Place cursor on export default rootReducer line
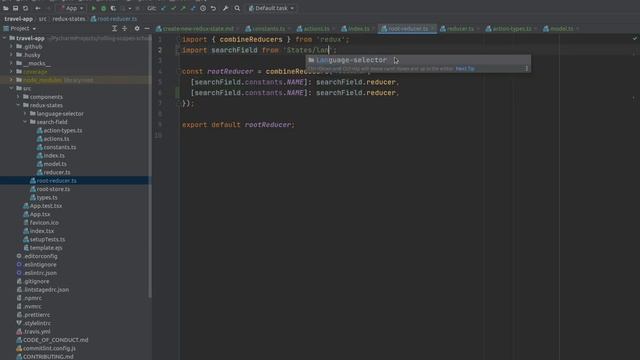The image size is (640, 360). [x=238, y=124]
